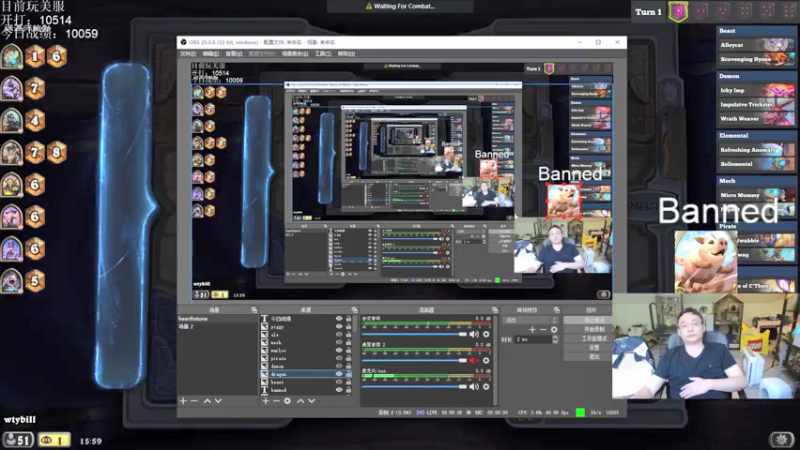Add a new scene with plus icon
Viewport: 800px width, 450px height.
(x=183, y=401)
